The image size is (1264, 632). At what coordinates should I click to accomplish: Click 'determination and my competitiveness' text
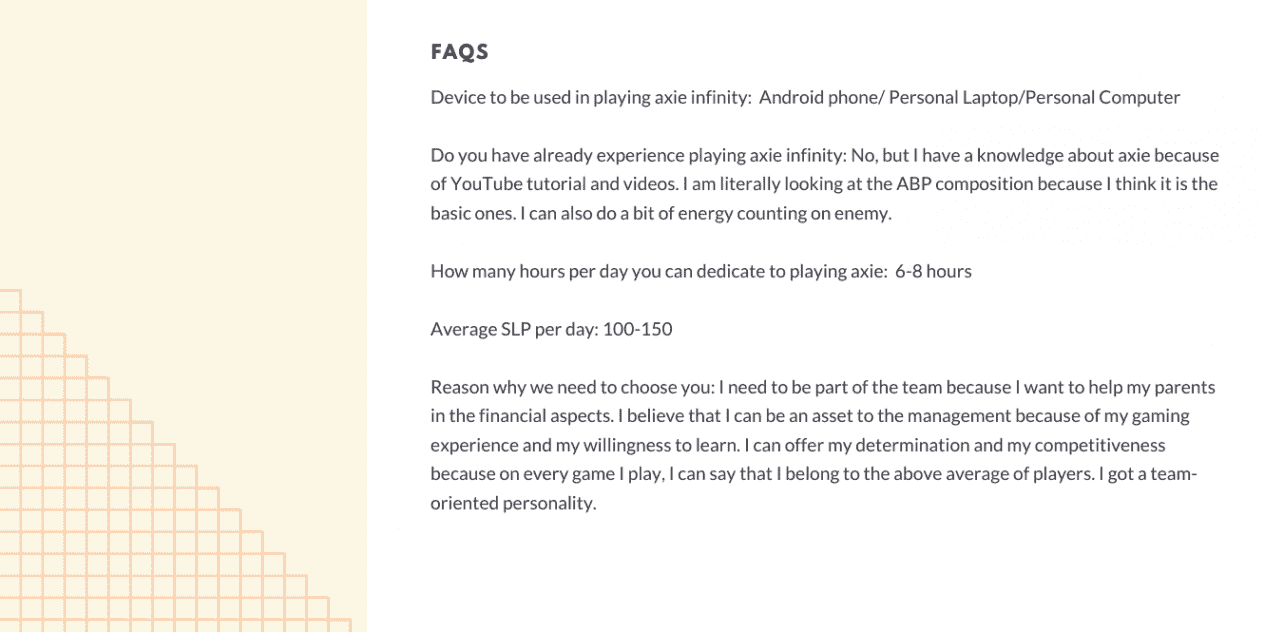click(1013, 445)
